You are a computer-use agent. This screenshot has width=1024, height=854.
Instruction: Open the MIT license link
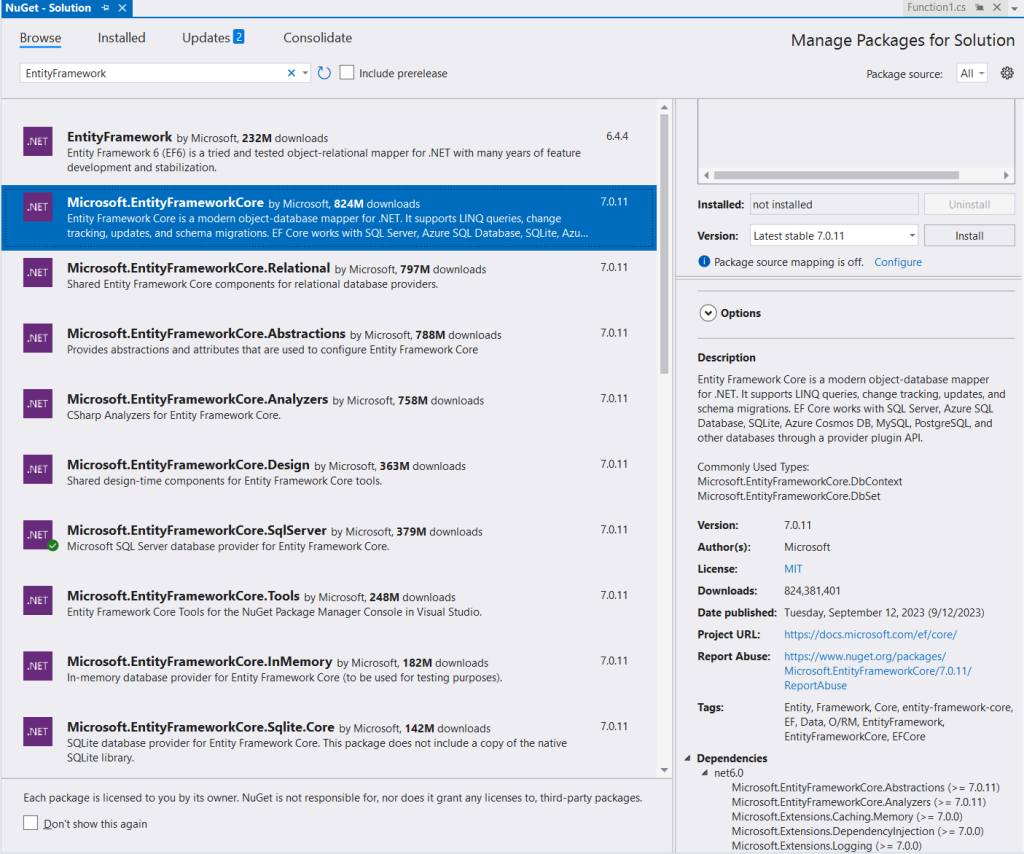click(793, 569)
